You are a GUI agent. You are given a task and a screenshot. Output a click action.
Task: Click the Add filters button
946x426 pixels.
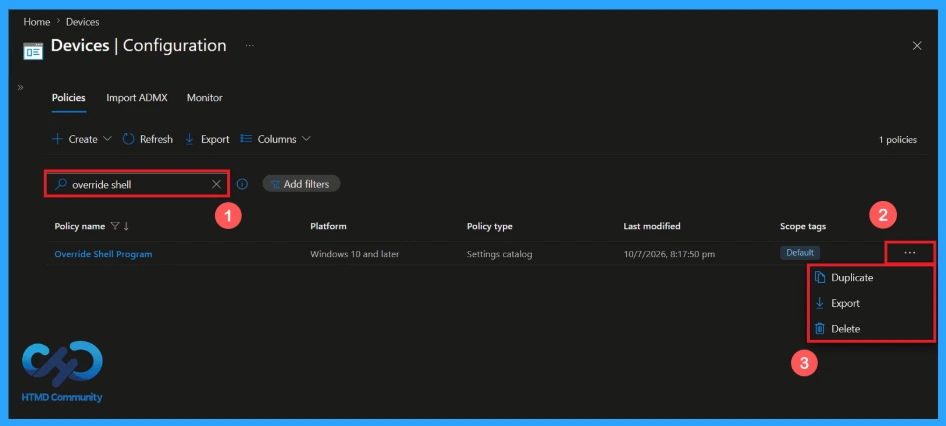[x=301, y=184]
